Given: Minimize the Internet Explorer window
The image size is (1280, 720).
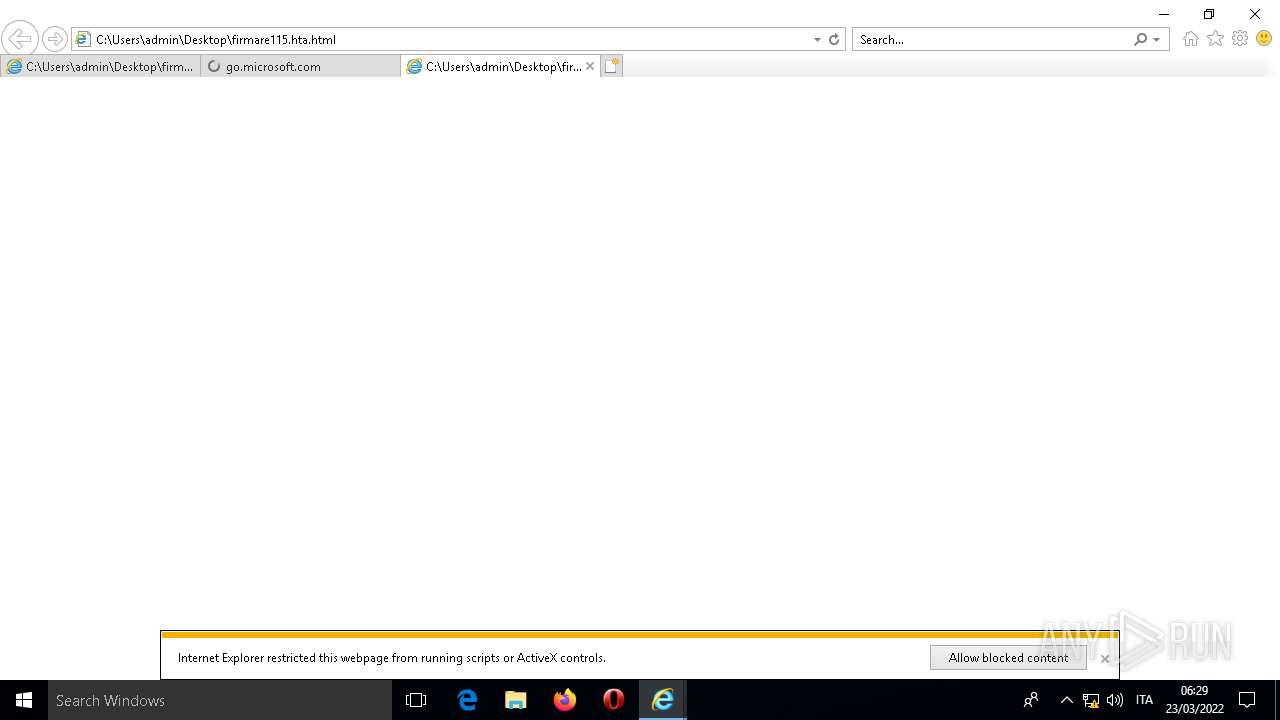Looking at the screenshot, I should pyautogui.click(x=1163, y=14).
